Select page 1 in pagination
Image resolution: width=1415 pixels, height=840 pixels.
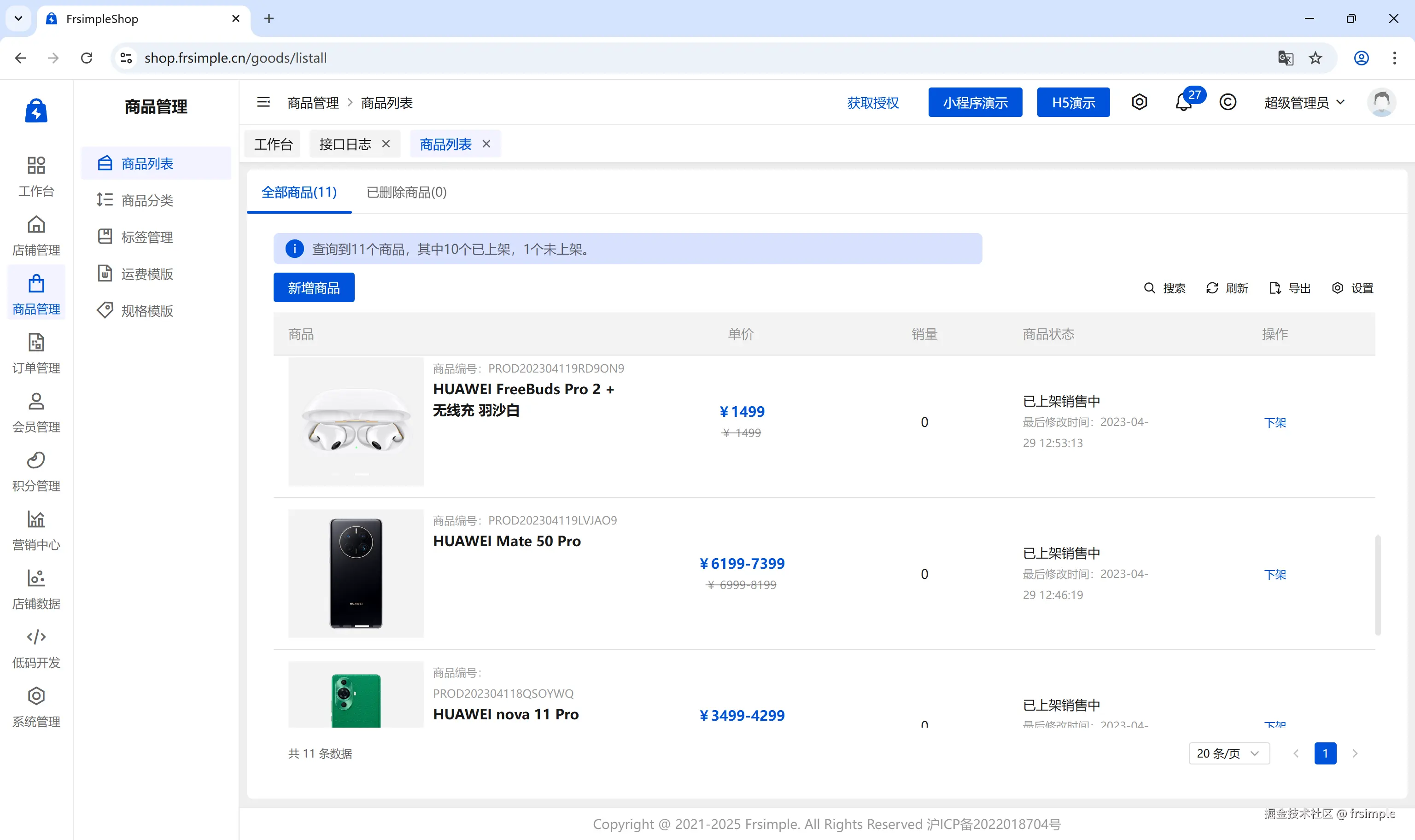[x=1325, y=753]
